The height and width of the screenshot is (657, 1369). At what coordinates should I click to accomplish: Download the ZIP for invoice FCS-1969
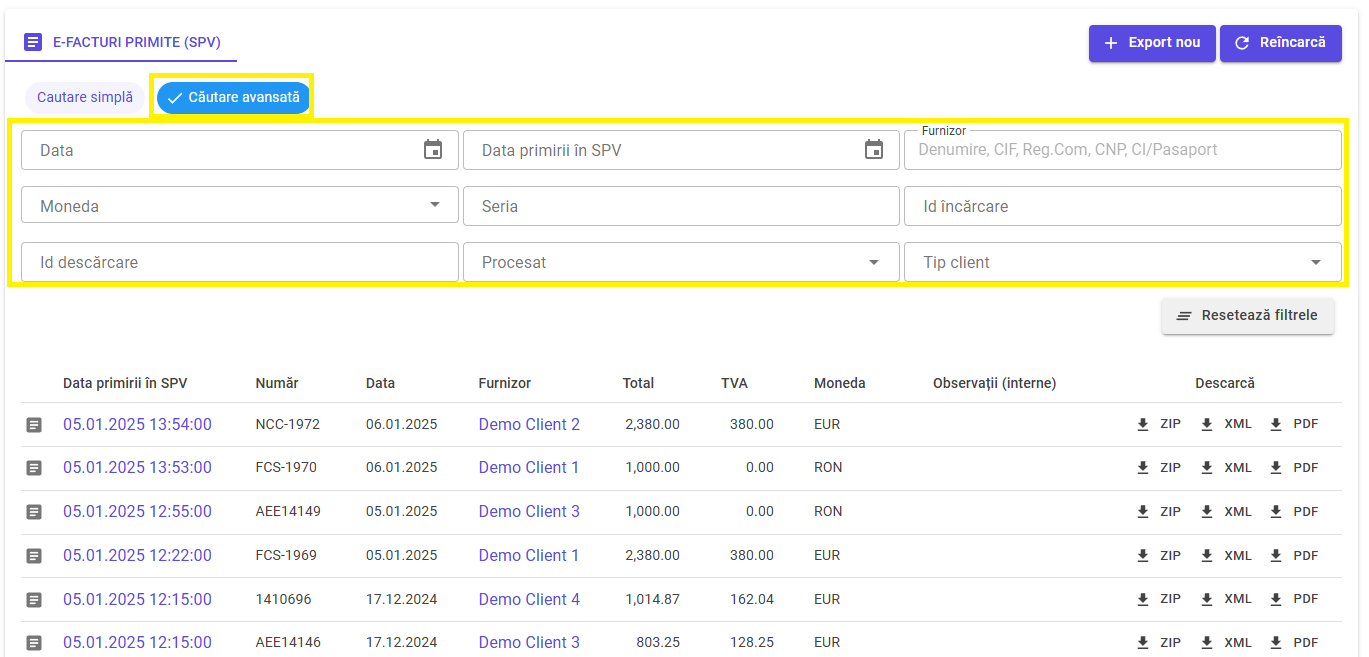coord(1158,556)
